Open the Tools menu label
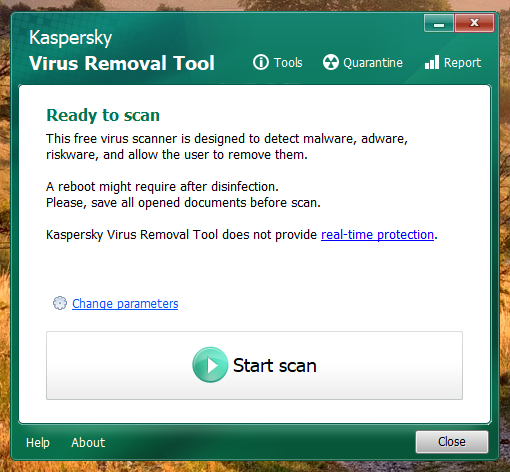 pyautogui.click(x=288, y=63)
